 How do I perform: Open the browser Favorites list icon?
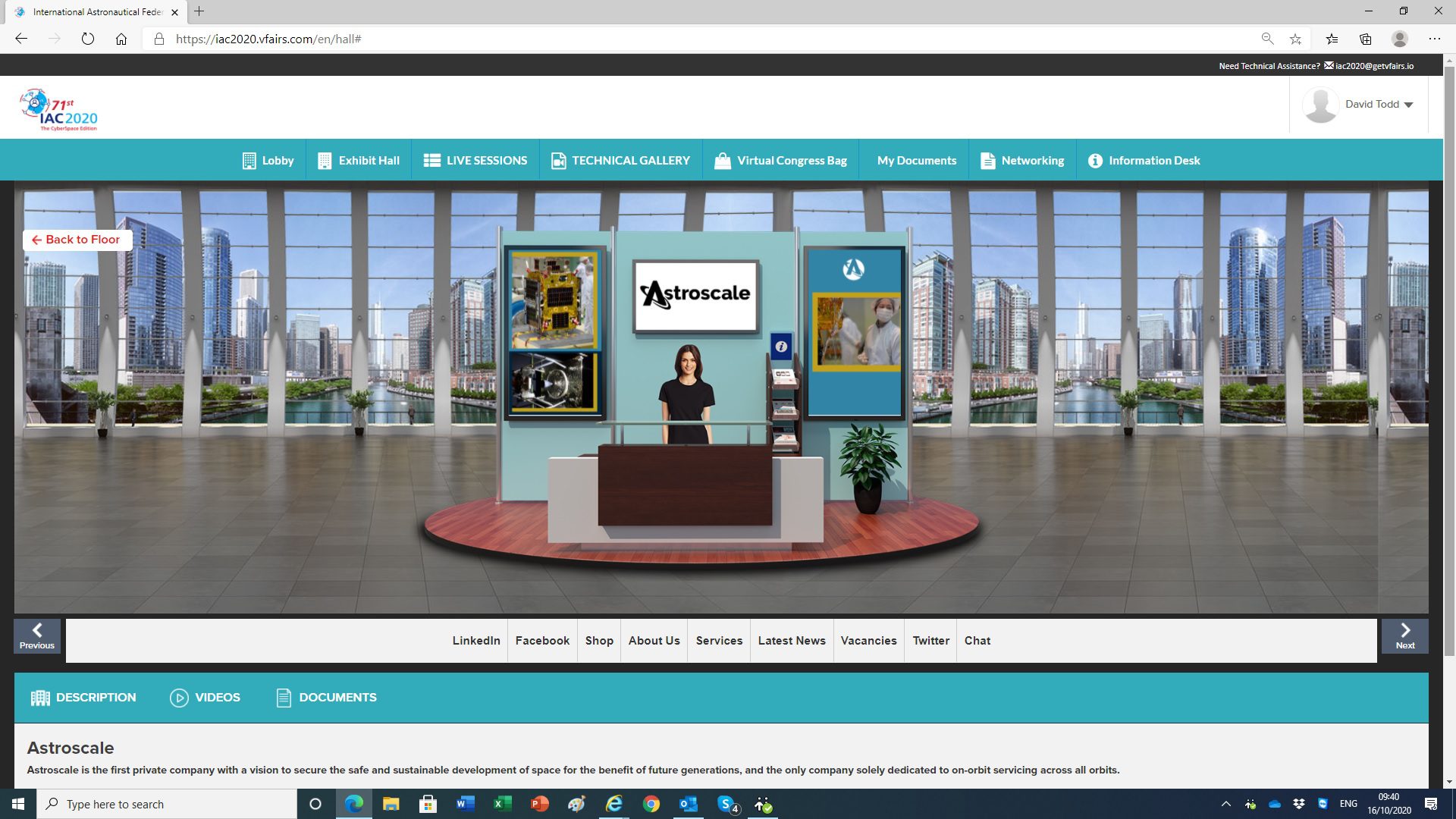(1332, 39)
